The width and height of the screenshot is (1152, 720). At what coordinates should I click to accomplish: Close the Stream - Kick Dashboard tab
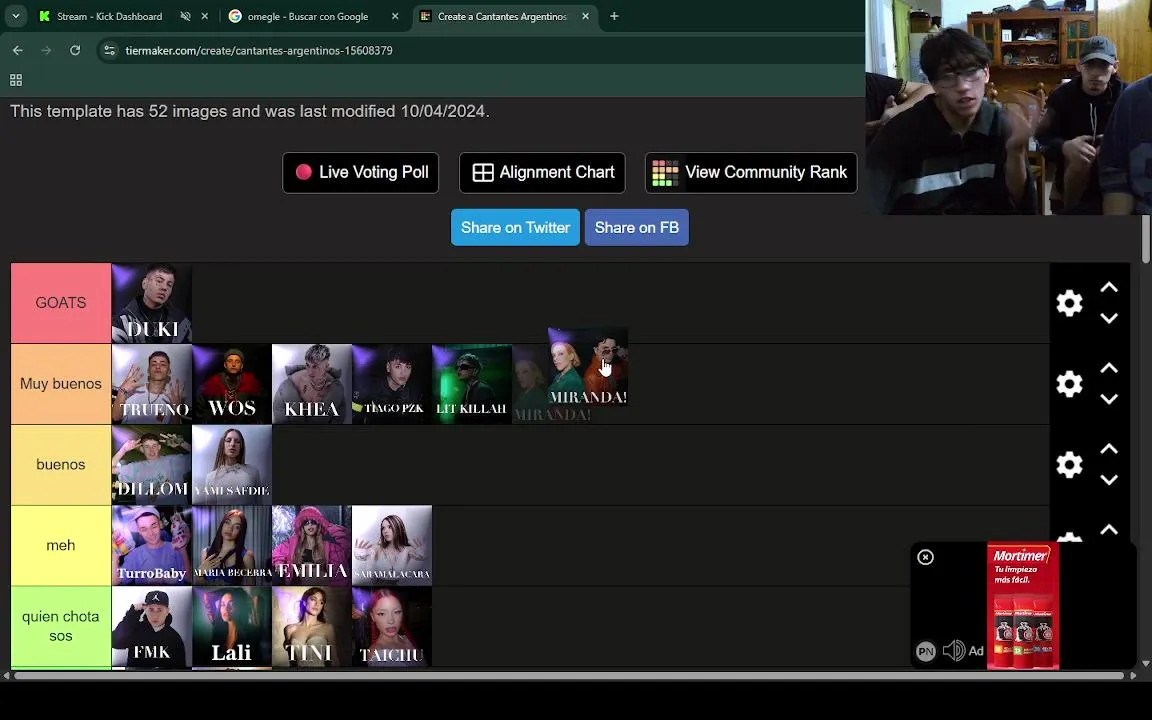205,16
